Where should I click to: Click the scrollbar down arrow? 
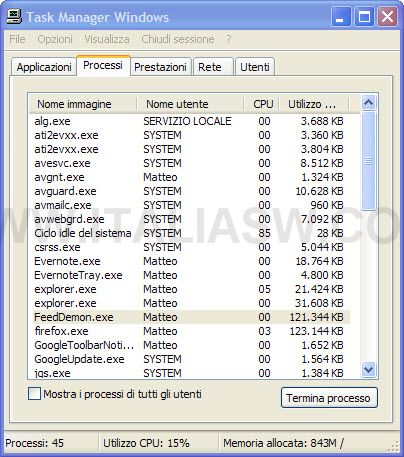point(369,369)
